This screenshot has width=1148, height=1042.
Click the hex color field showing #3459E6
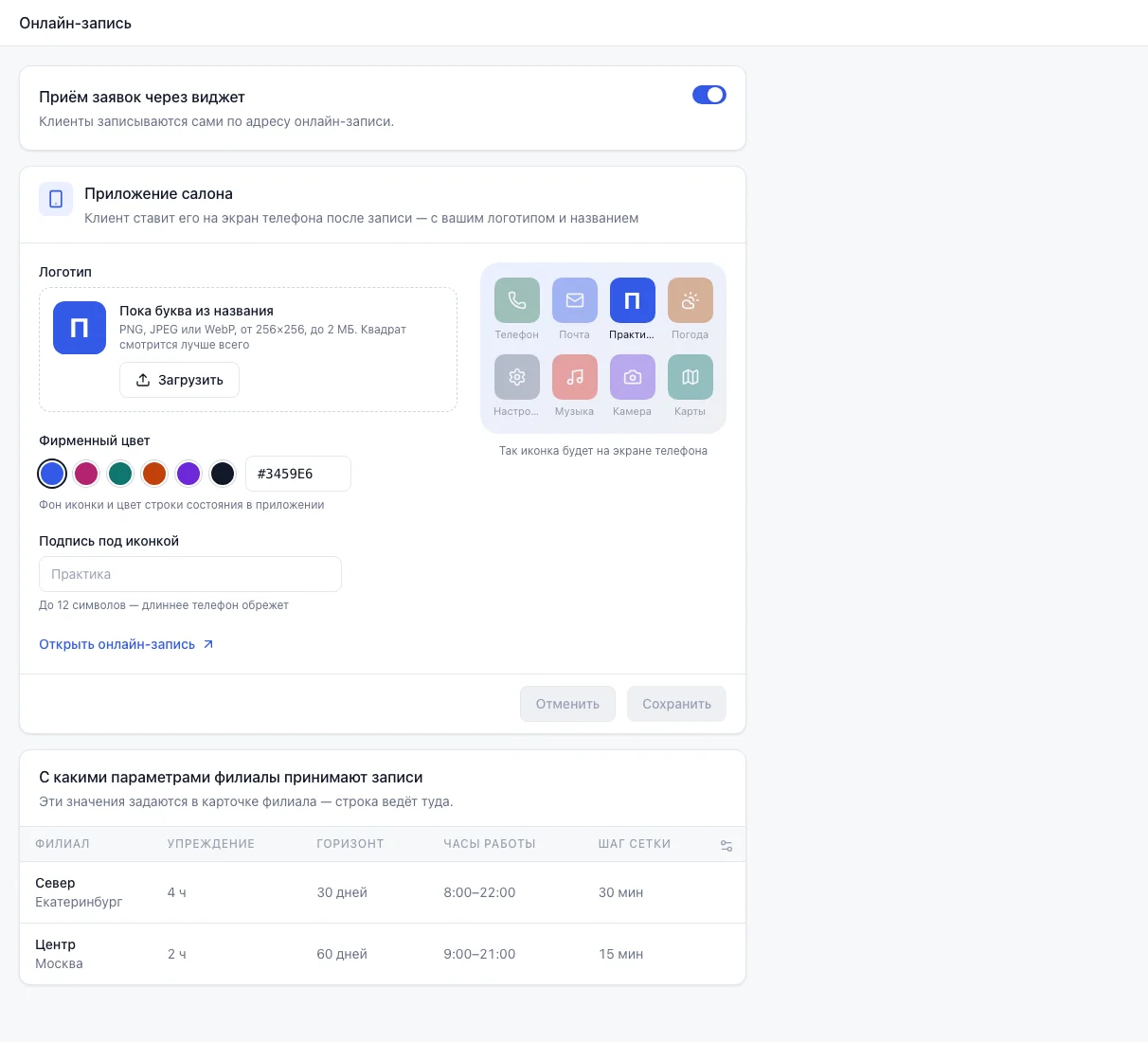(298, 474)
